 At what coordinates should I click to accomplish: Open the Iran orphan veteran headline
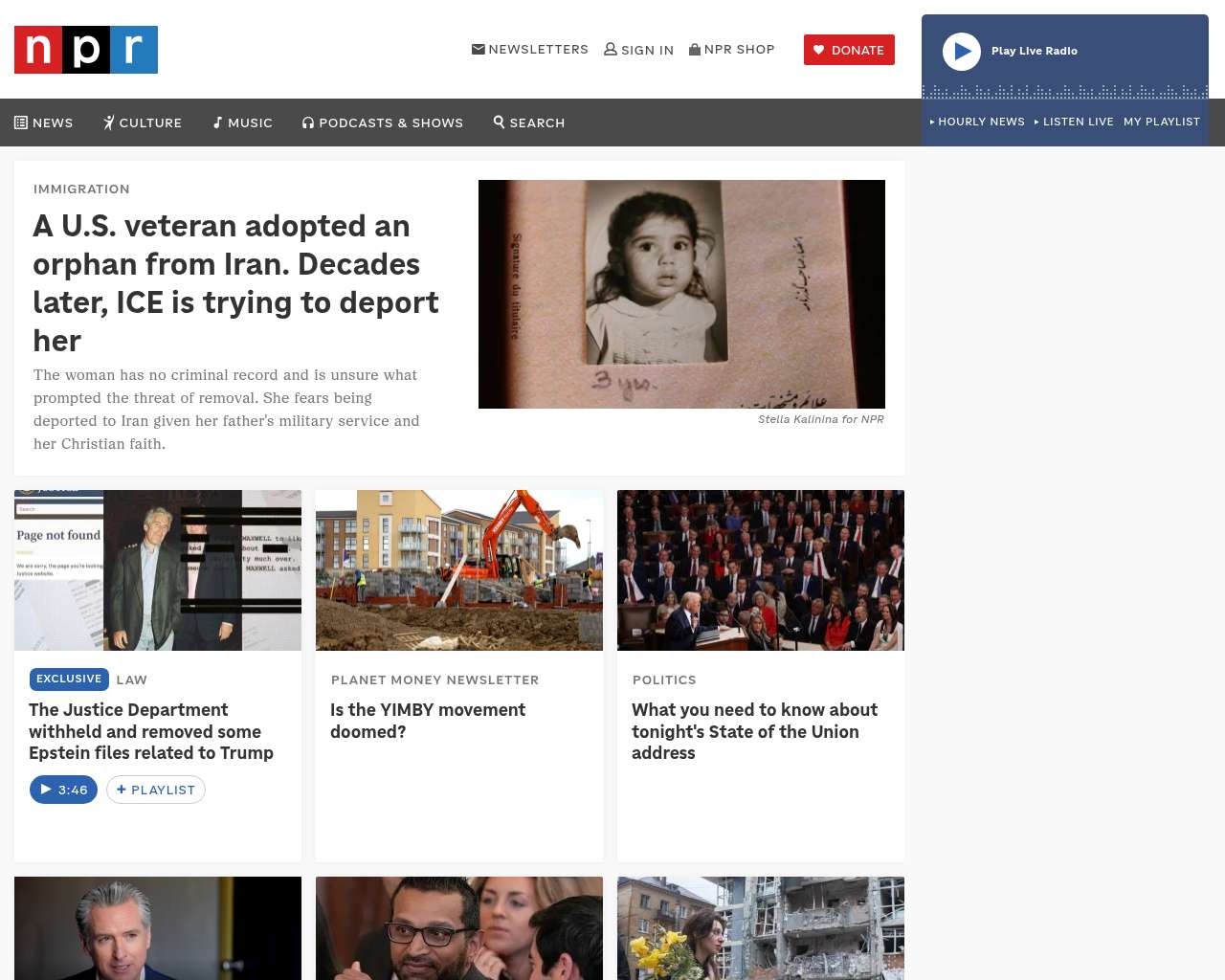point(235,282)
